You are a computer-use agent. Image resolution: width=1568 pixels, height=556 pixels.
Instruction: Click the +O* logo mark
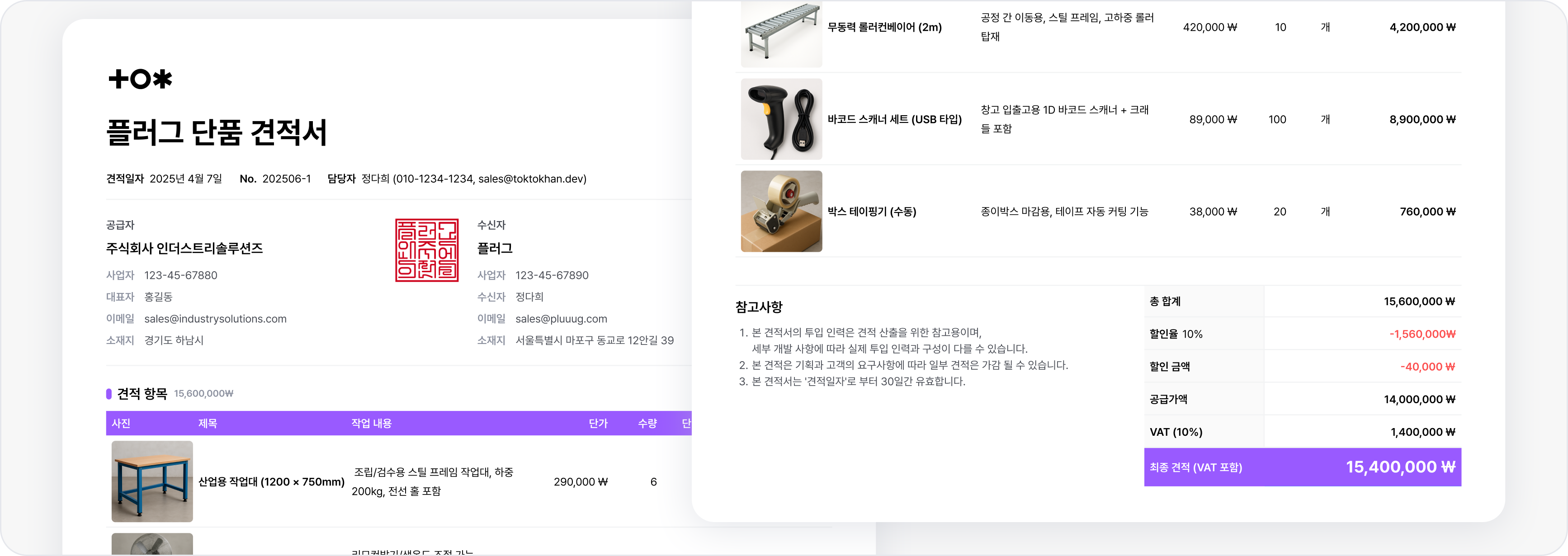click(140, 79)
